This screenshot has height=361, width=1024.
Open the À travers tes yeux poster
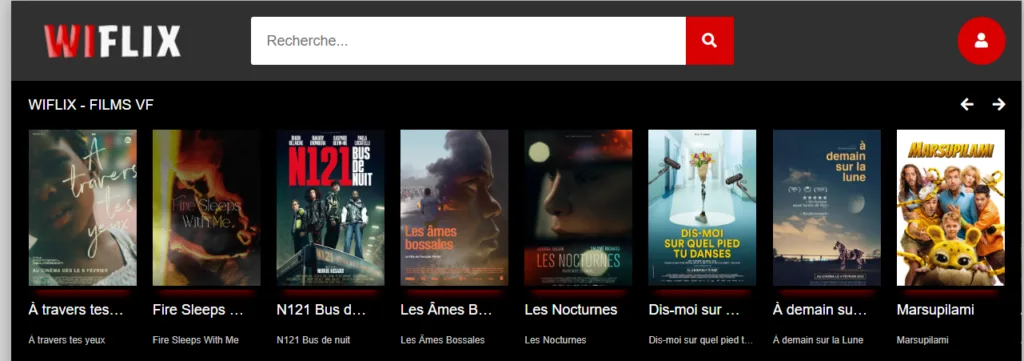point(83,208)
